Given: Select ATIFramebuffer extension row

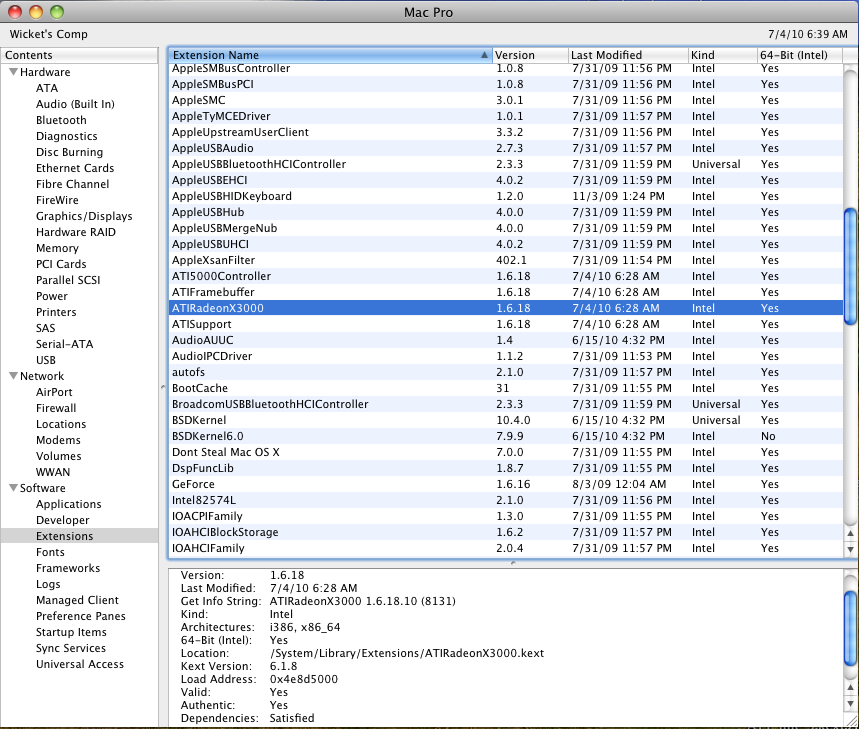Looking at the screenshot, I should click(x=506, y=292).
